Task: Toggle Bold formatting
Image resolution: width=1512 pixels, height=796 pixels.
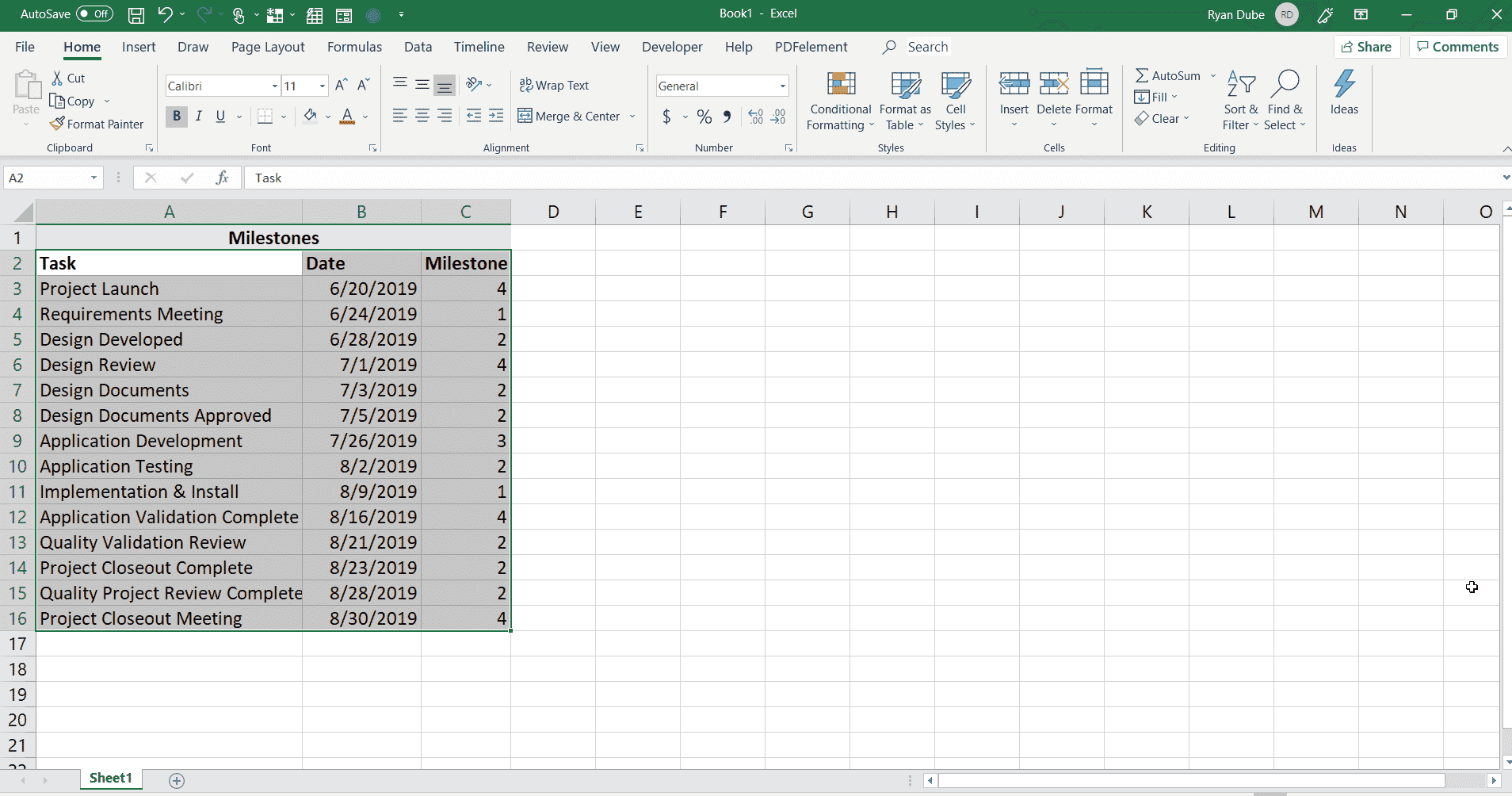Action: tap(176, 117)
